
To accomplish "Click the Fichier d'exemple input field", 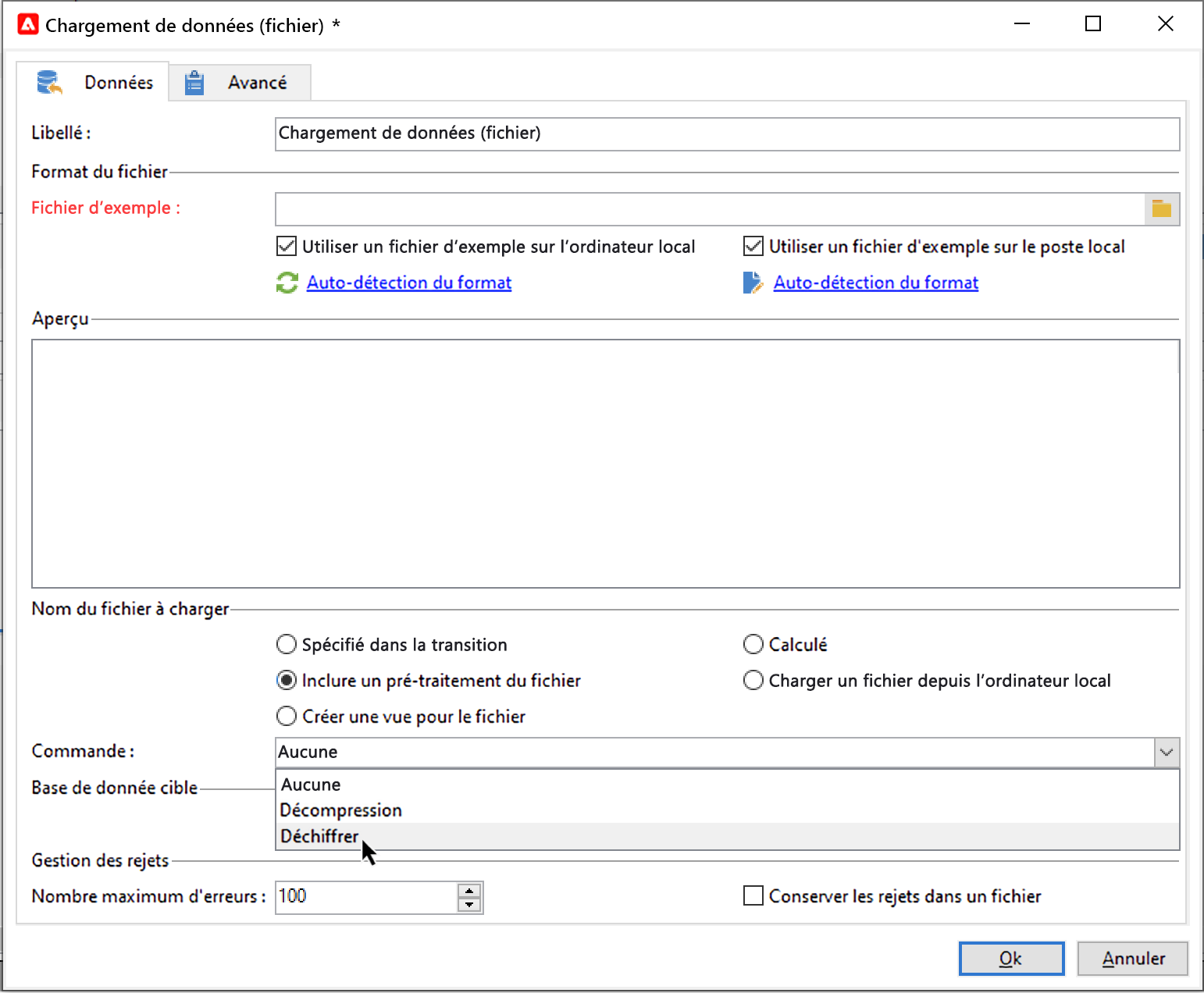I will pos(710,208).
